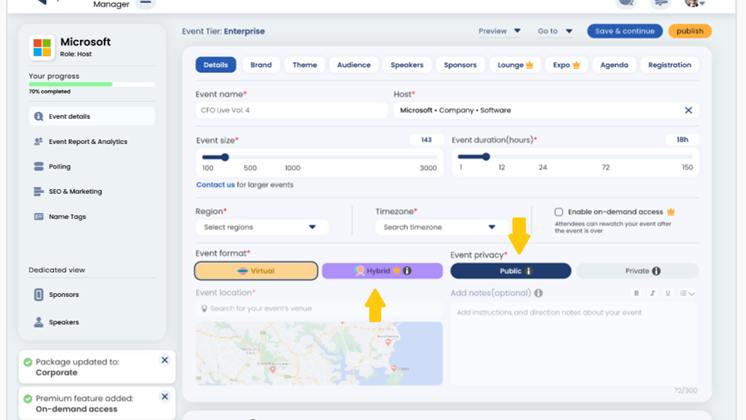Clear the Host field with X

pyautogui.click(x=688, y=110)
